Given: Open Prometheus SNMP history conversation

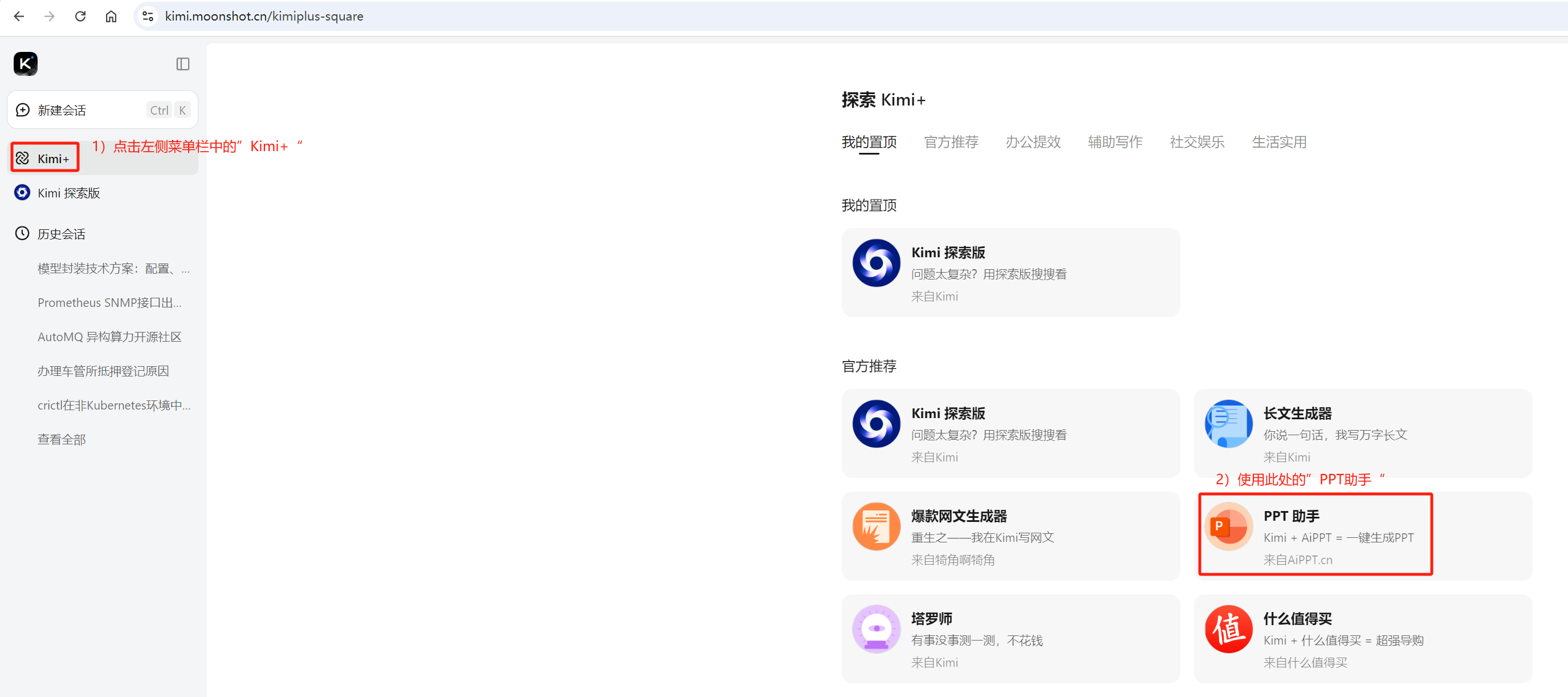Looking at the screenshot, I should pyautogui.click(x=109, y=303).
